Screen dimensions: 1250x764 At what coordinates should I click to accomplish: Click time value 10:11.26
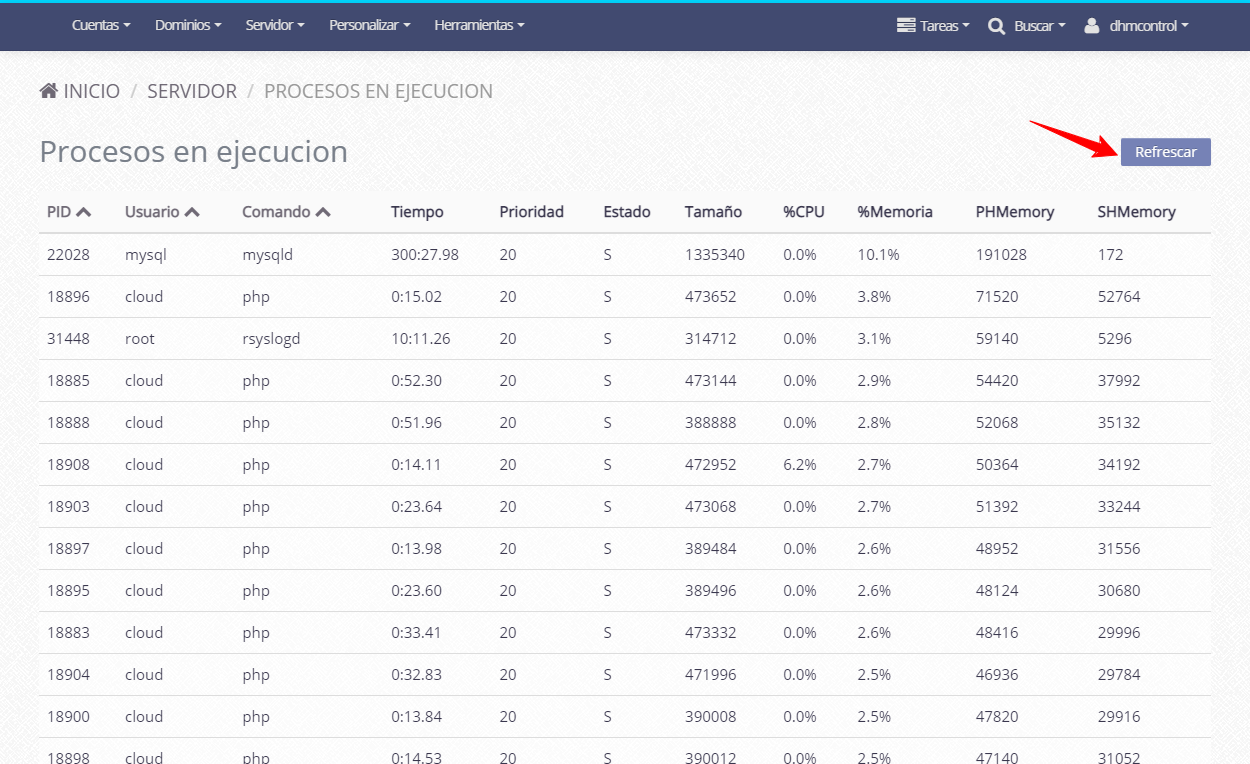(x=421, y=339)
